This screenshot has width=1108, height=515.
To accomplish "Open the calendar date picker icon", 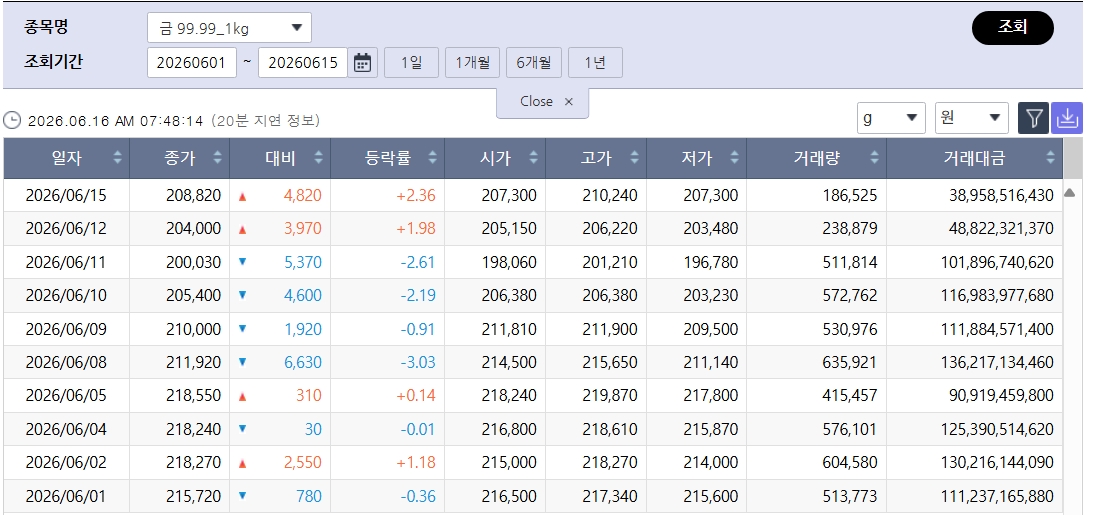I will click(363, 62).
